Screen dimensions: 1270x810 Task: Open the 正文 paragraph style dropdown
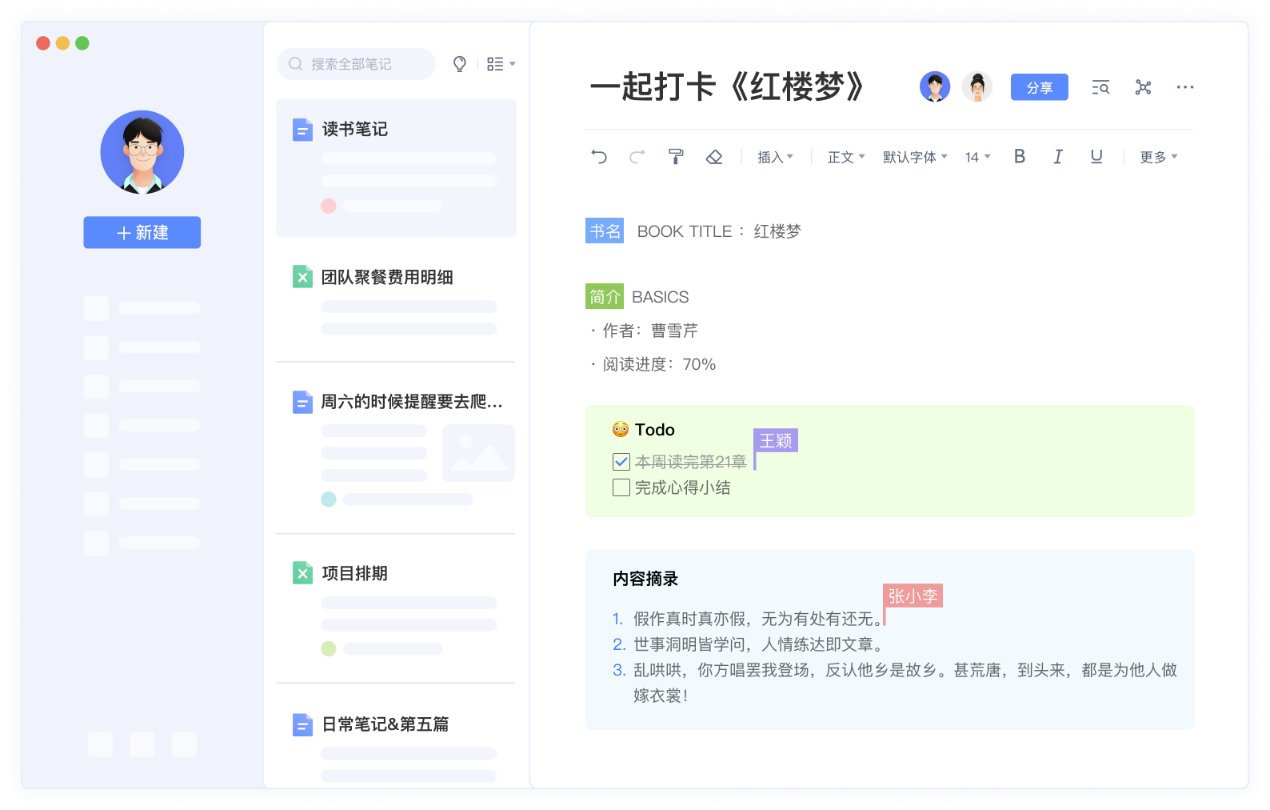845,156
